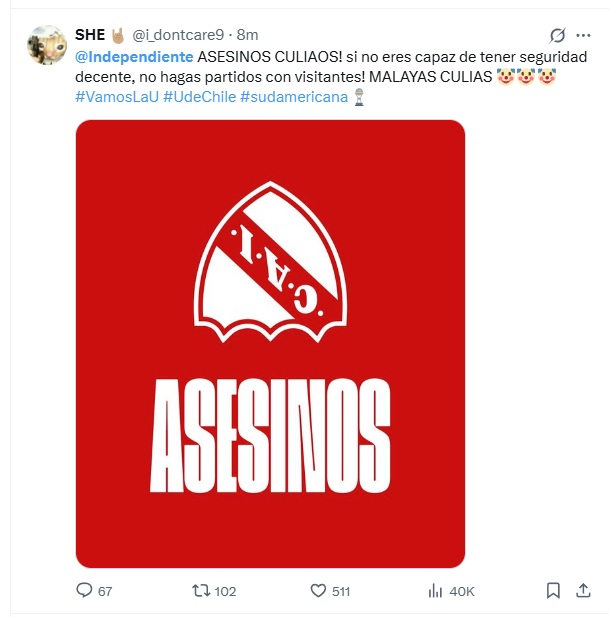
Task: Open the SHE profile avatar
Action: pos(47,45)
